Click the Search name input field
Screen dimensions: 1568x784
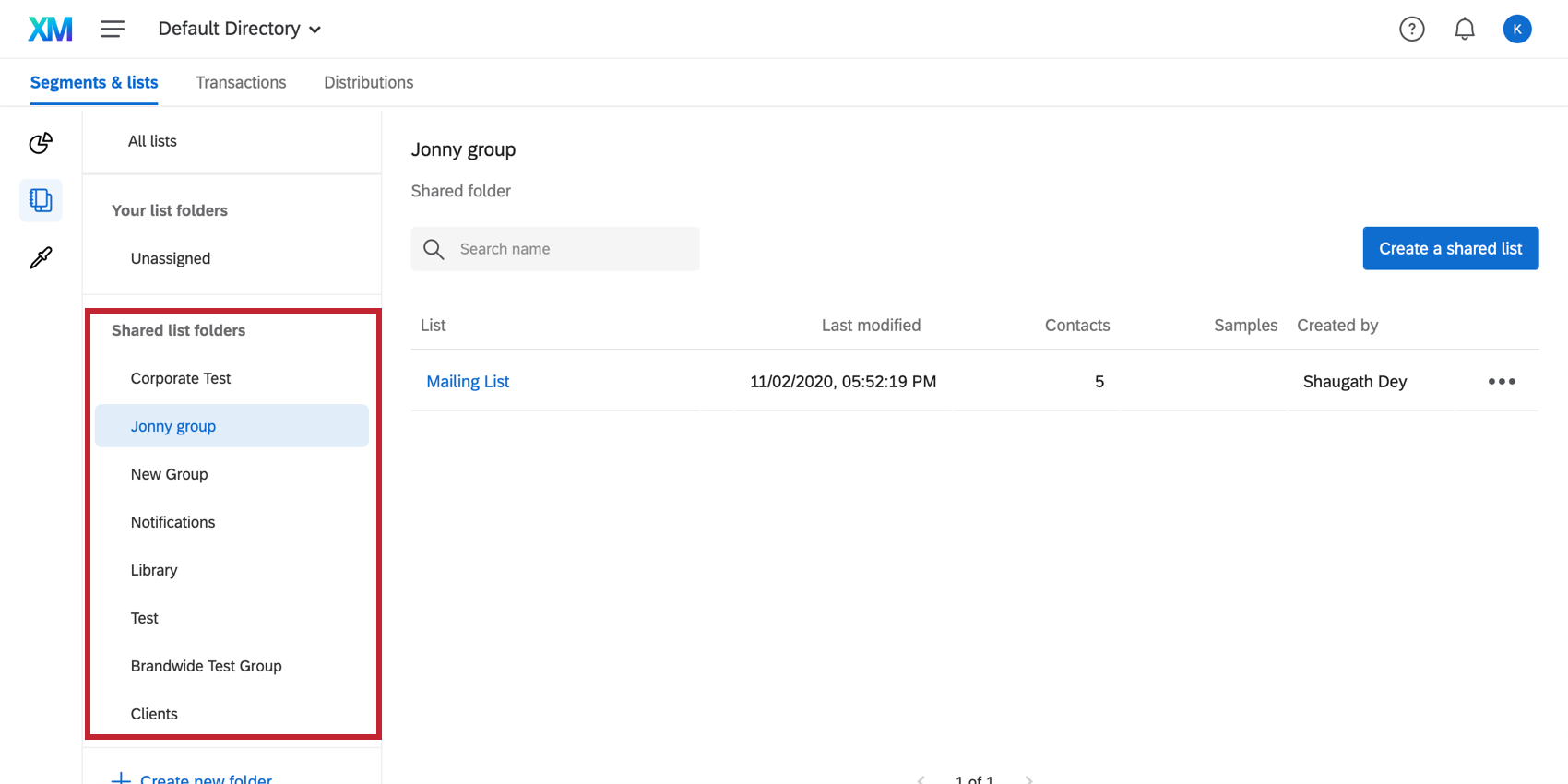coord(572,249)
